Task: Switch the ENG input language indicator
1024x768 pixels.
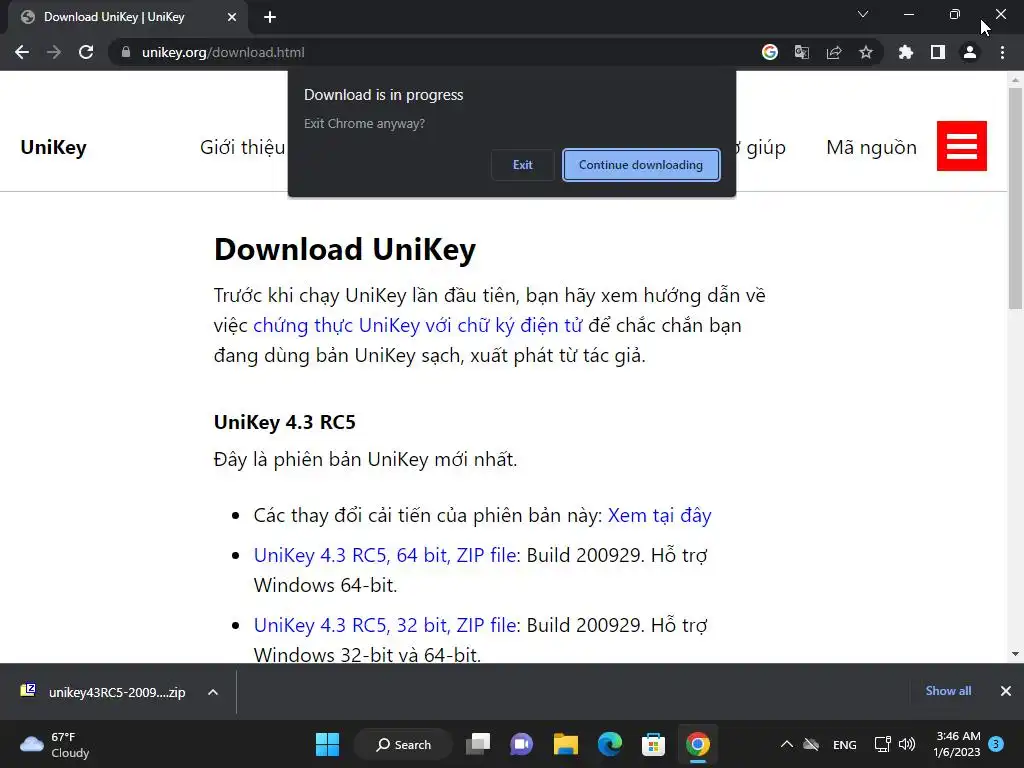Action: click(844, 744)
